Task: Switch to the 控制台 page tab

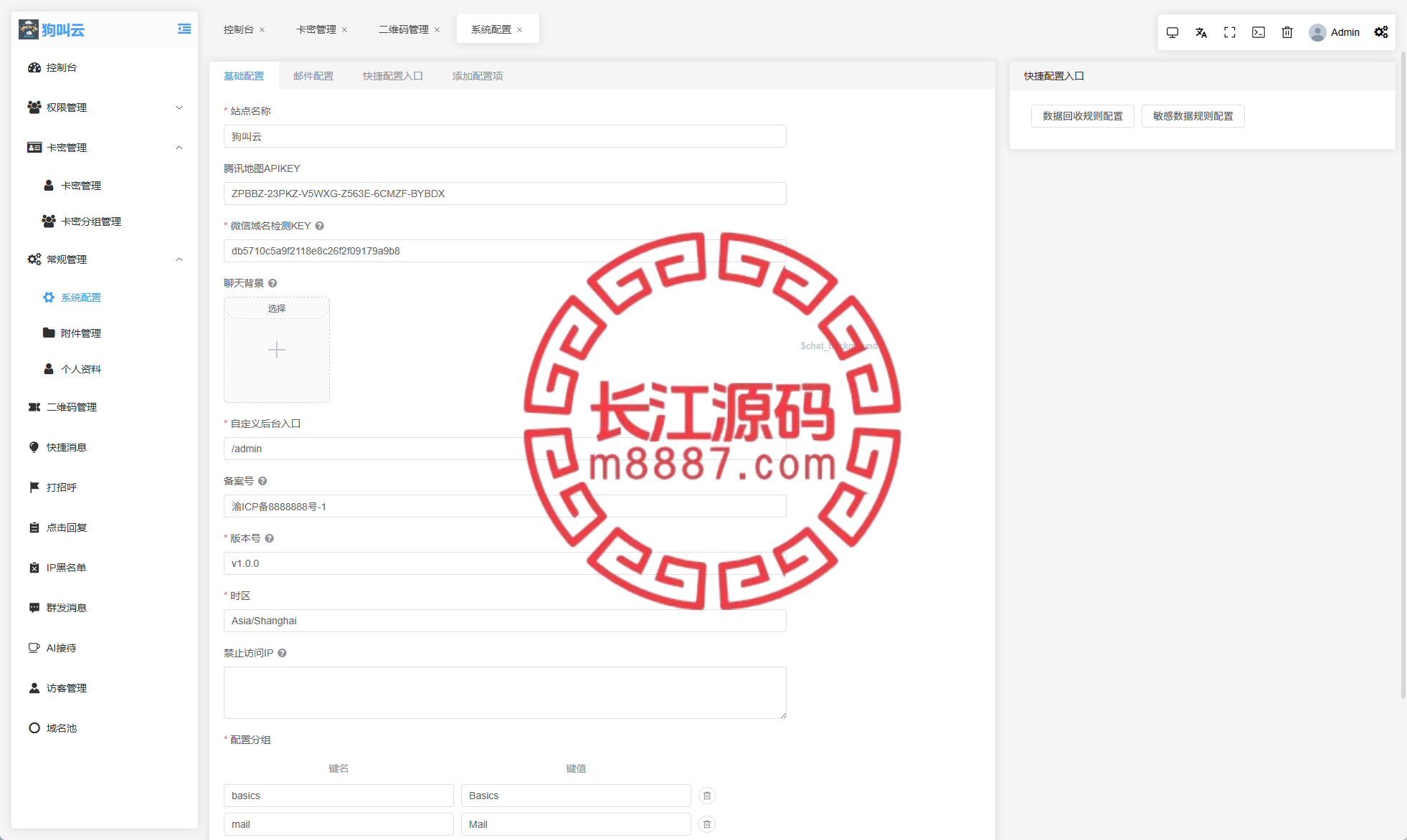Action: [x=239, y=29]
